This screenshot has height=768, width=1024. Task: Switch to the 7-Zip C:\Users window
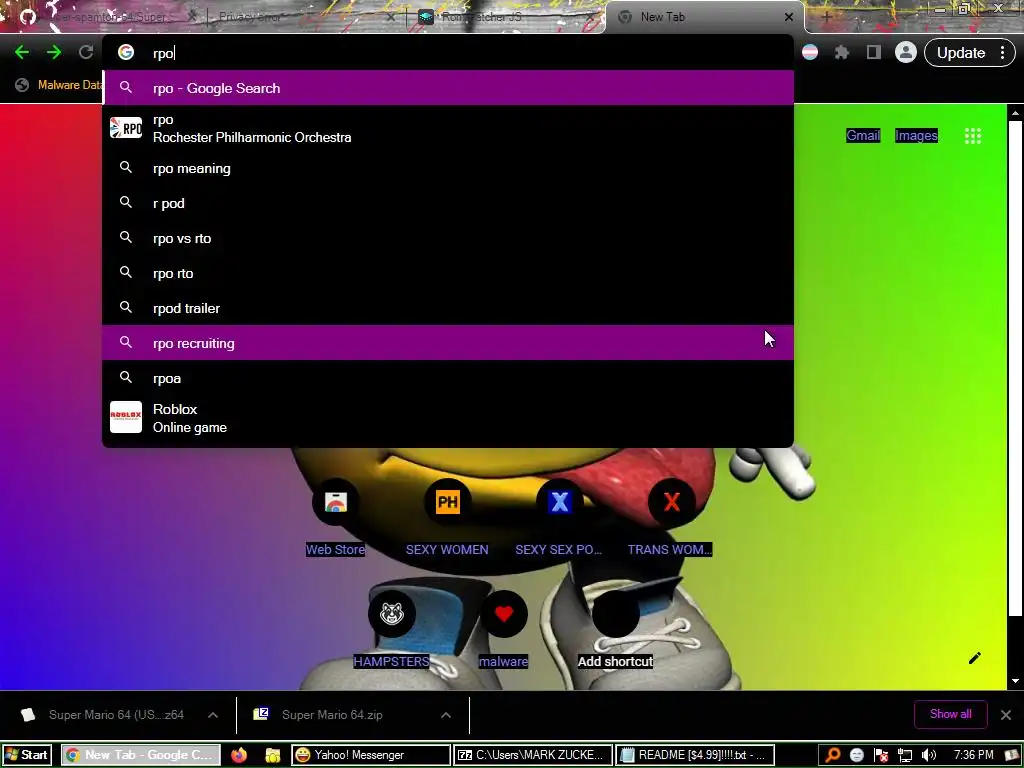533,755
